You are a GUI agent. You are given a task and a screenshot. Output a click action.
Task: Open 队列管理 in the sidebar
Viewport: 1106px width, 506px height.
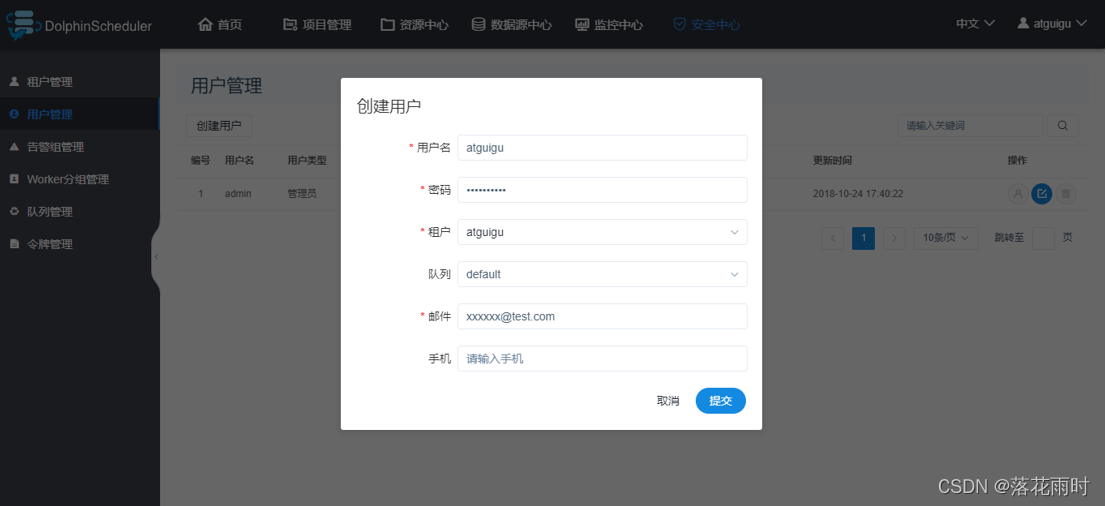pyautogui.click(x=80, y=212)
